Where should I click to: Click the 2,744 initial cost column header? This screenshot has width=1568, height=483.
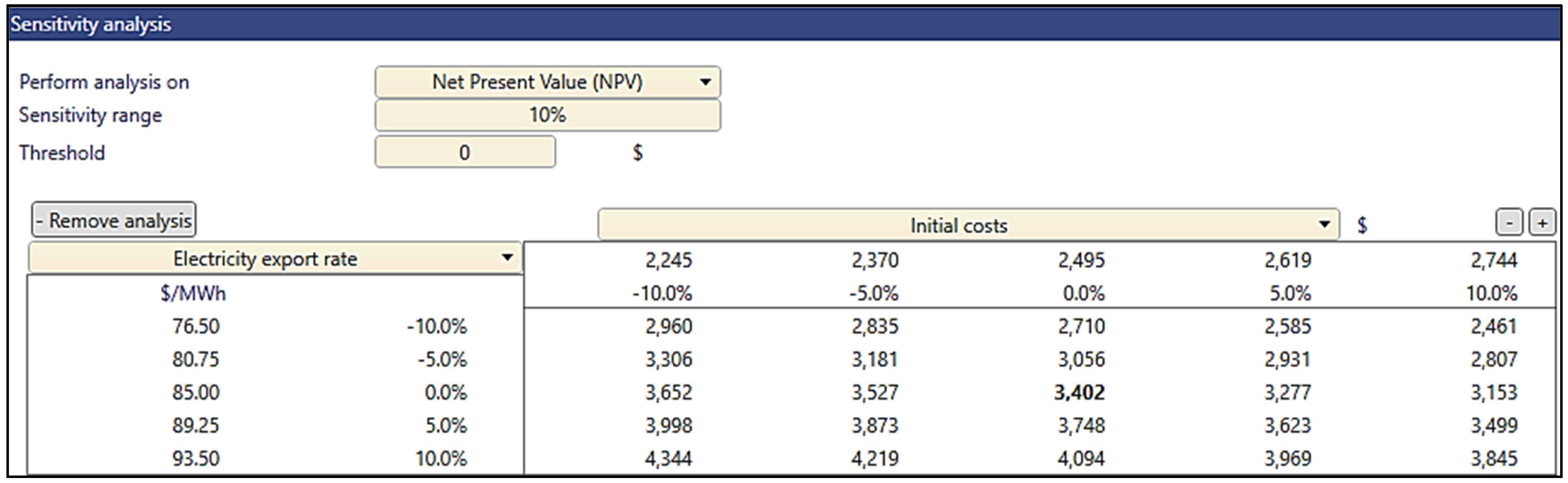coord(1494,261)
